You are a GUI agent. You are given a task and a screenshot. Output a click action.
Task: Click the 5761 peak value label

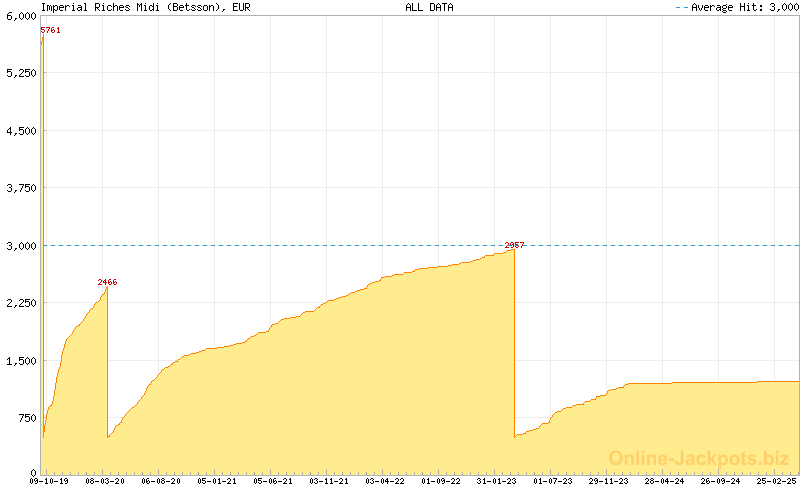click(51, 31)
